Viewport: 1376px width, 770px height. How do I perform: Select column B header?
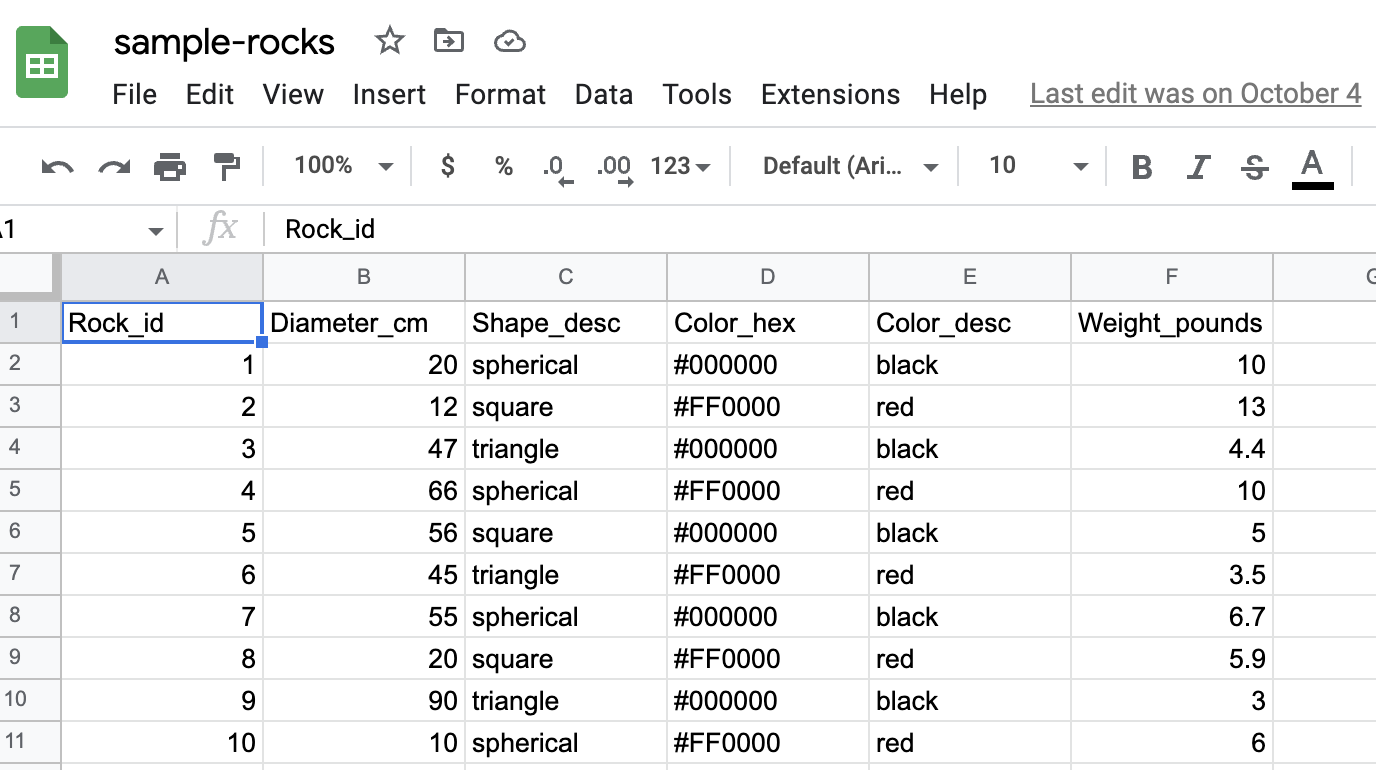click(364, 277)
